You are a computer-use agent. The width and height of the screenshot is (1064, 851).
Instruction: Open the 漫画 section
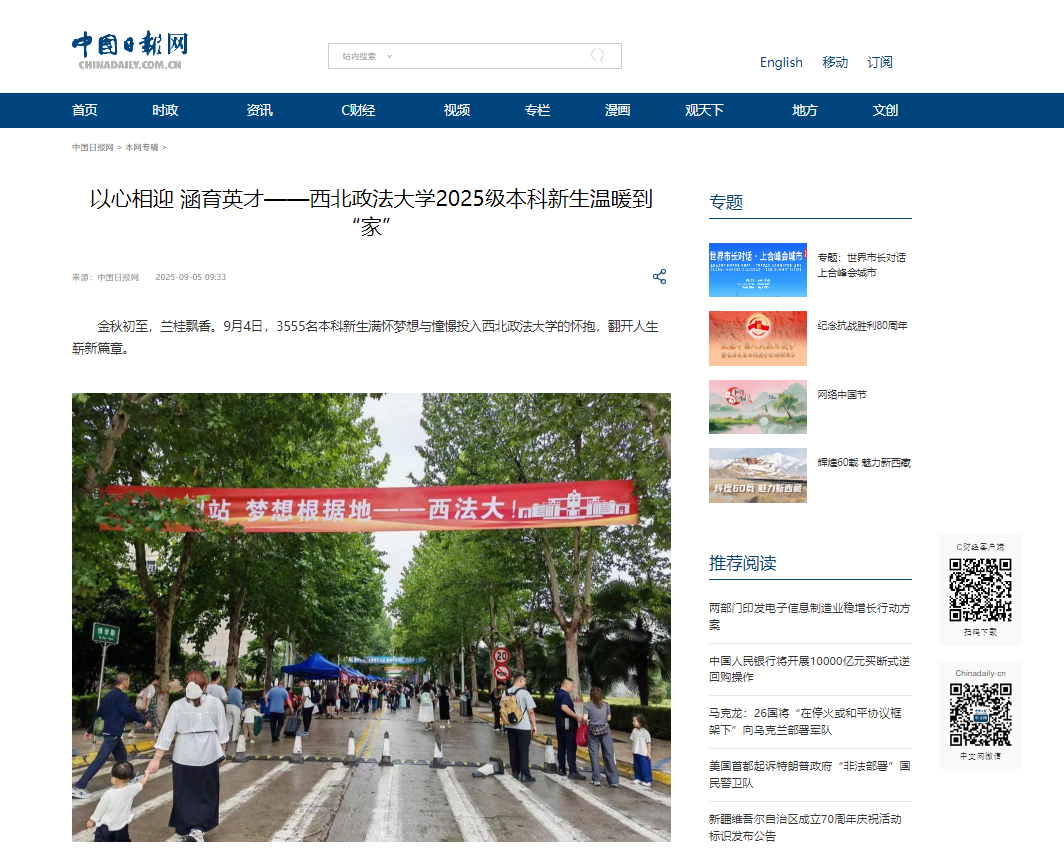[618, 110]
